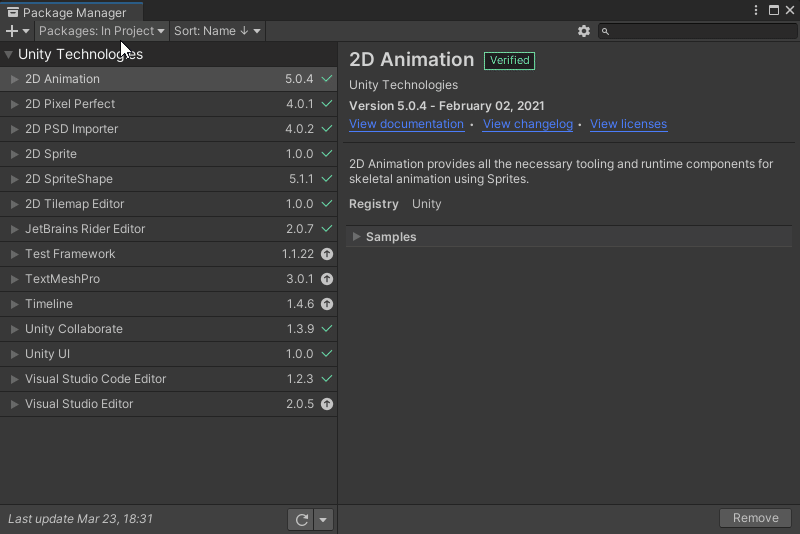Click update available icon for TextMeshPro
The image size is (800, 534).
click(327, 279)
